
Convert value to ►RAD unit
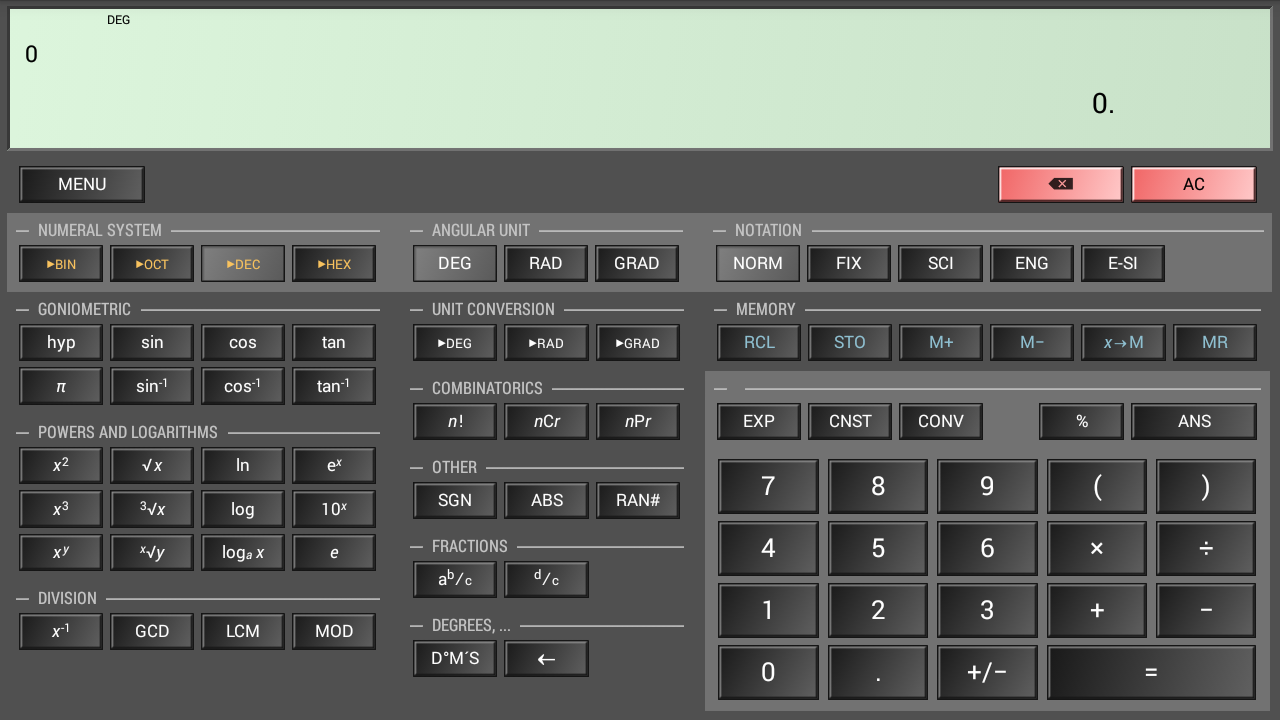point(546,343)
